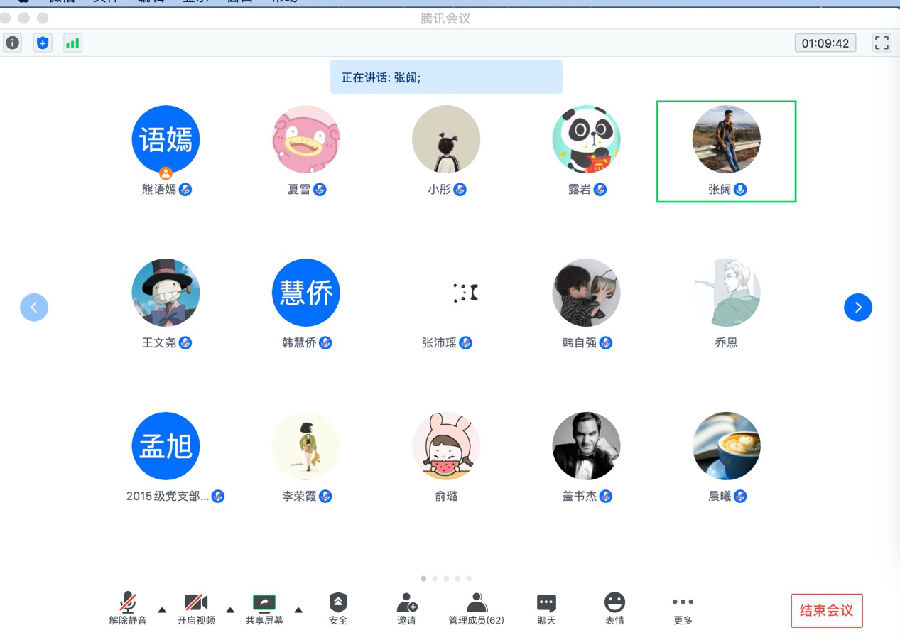Image resolution: width=900 pixels, height=633 pixels.
Task: Select the highlighted speaker 张阔's avatar
Action: [x=726, y=140]
